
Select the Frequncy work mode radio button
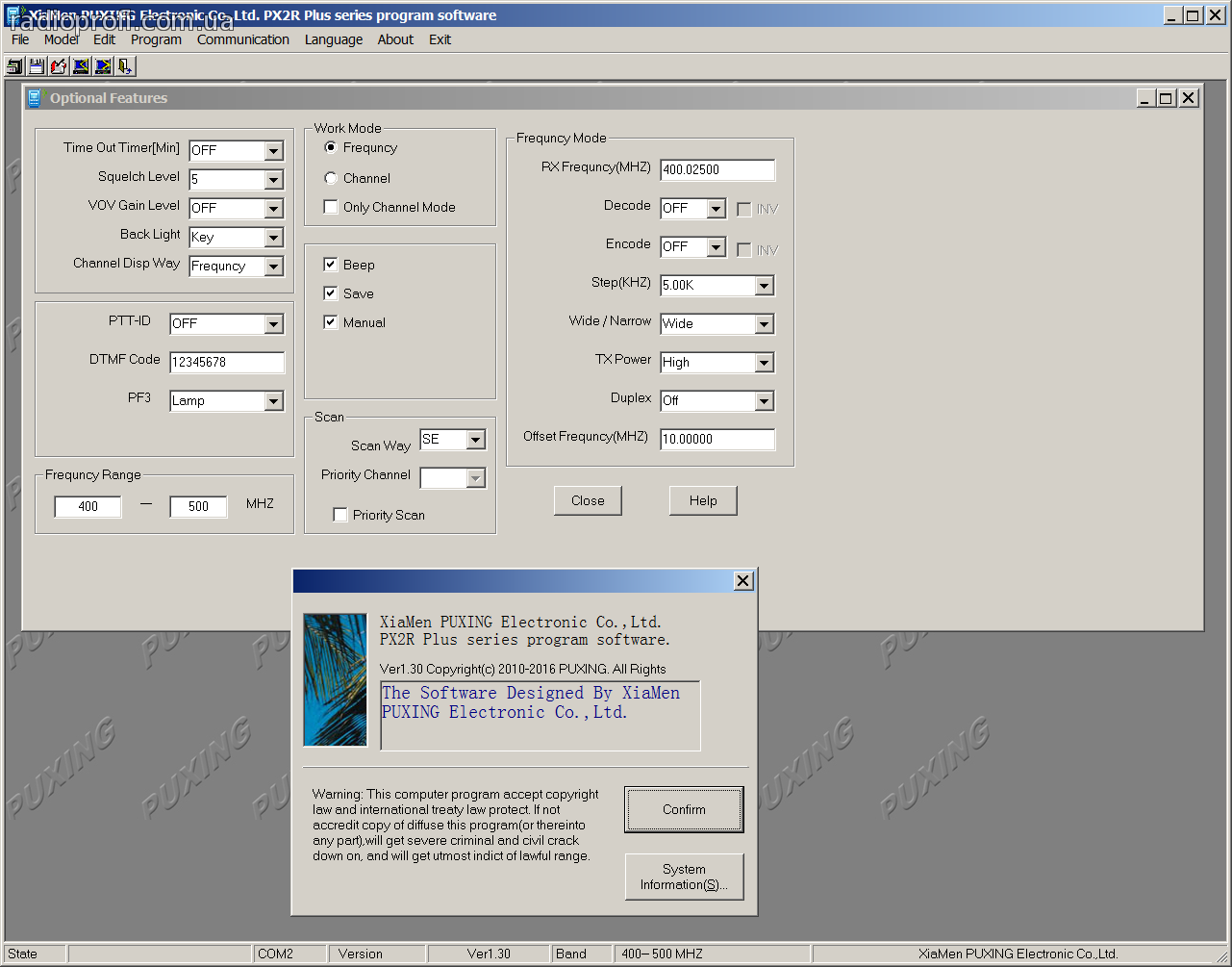pyautogui.click(x=331, y=148)
